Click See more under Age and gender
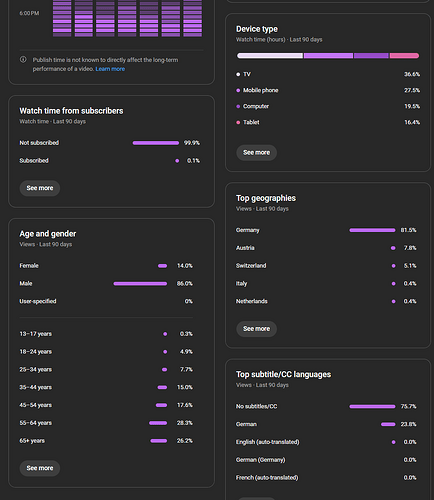 40,468
